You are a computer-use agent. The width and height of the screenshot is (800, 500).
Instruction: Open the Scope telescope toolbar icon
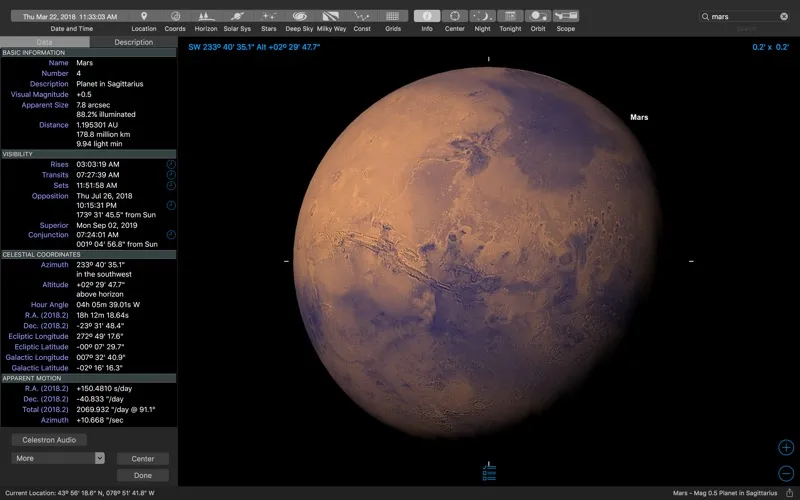point(566,17)
